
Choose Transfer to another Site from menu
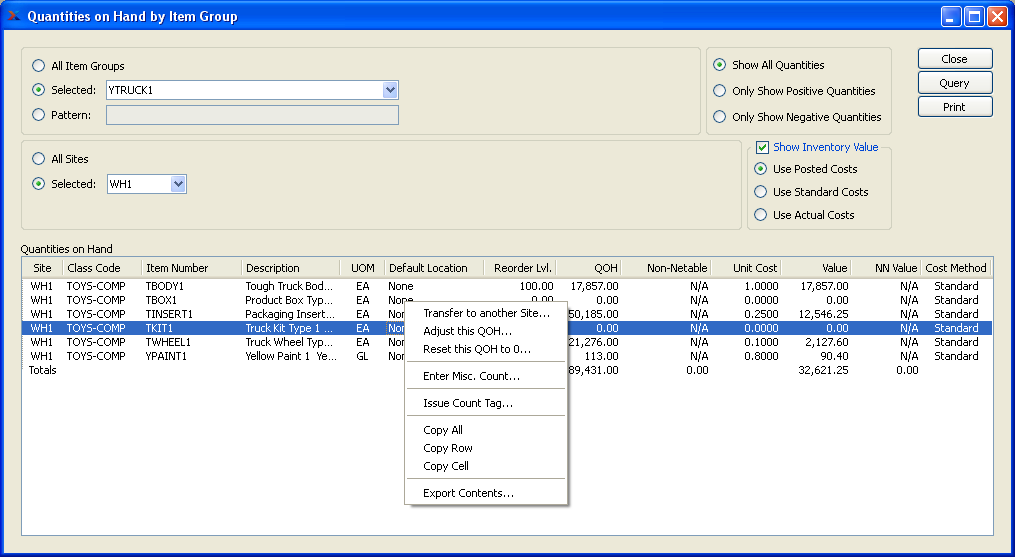[x=486, y=313]
